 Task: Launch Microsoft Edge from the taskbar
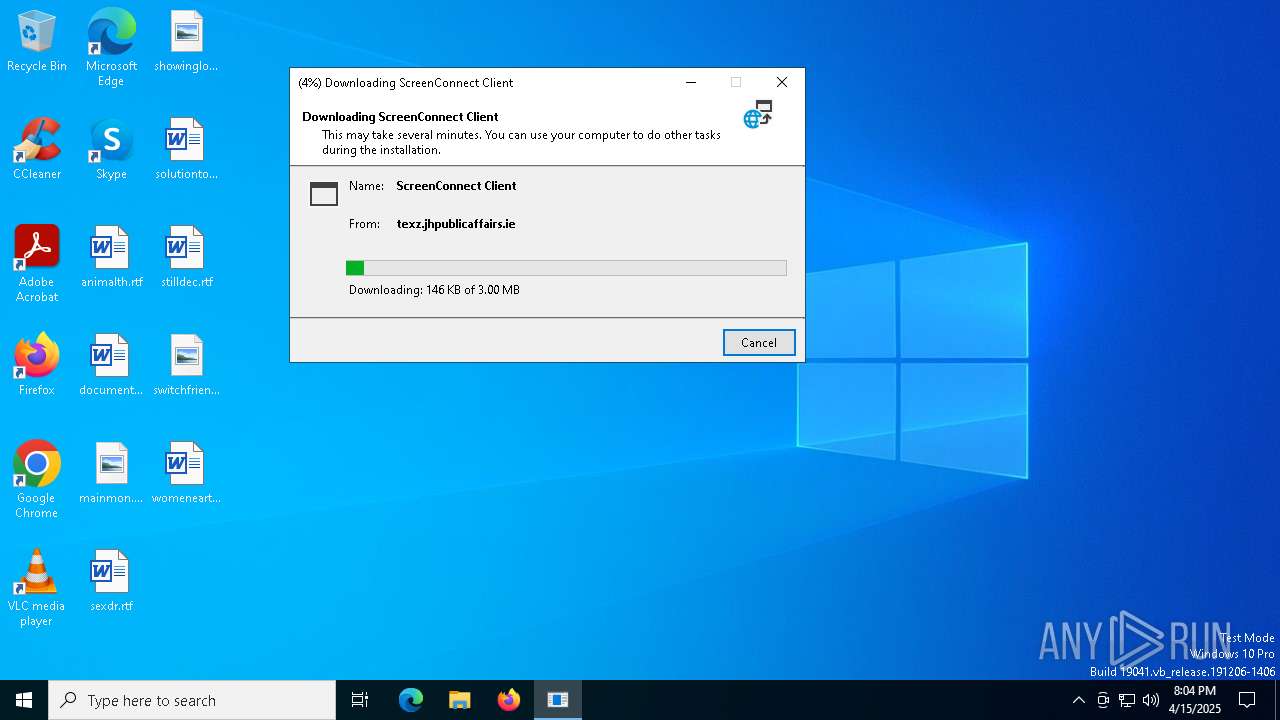pyautogui.click(x=411, y=700)
